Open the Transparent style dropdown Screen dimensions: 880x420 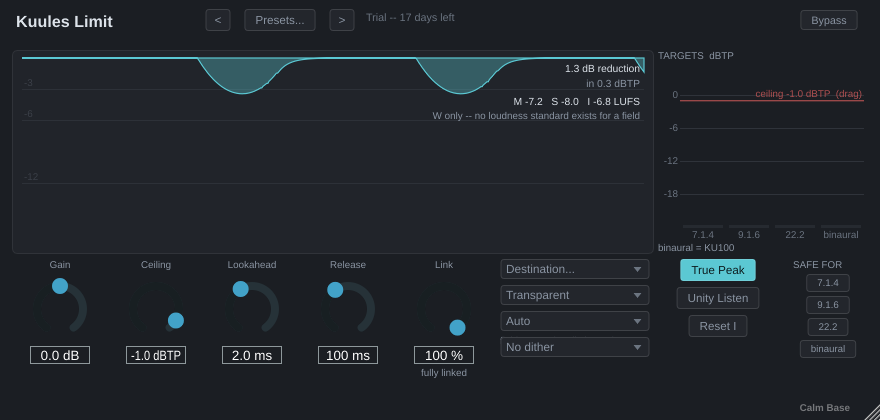575,295
